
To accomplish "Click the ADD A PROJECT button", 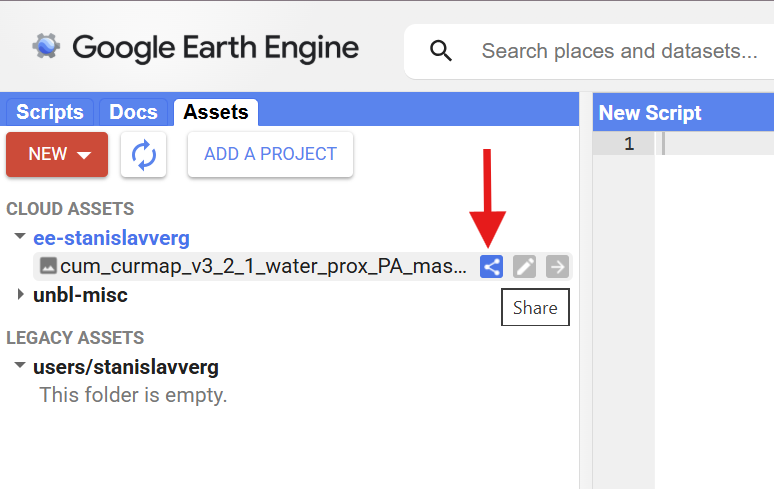I will [x=270, y=155].
